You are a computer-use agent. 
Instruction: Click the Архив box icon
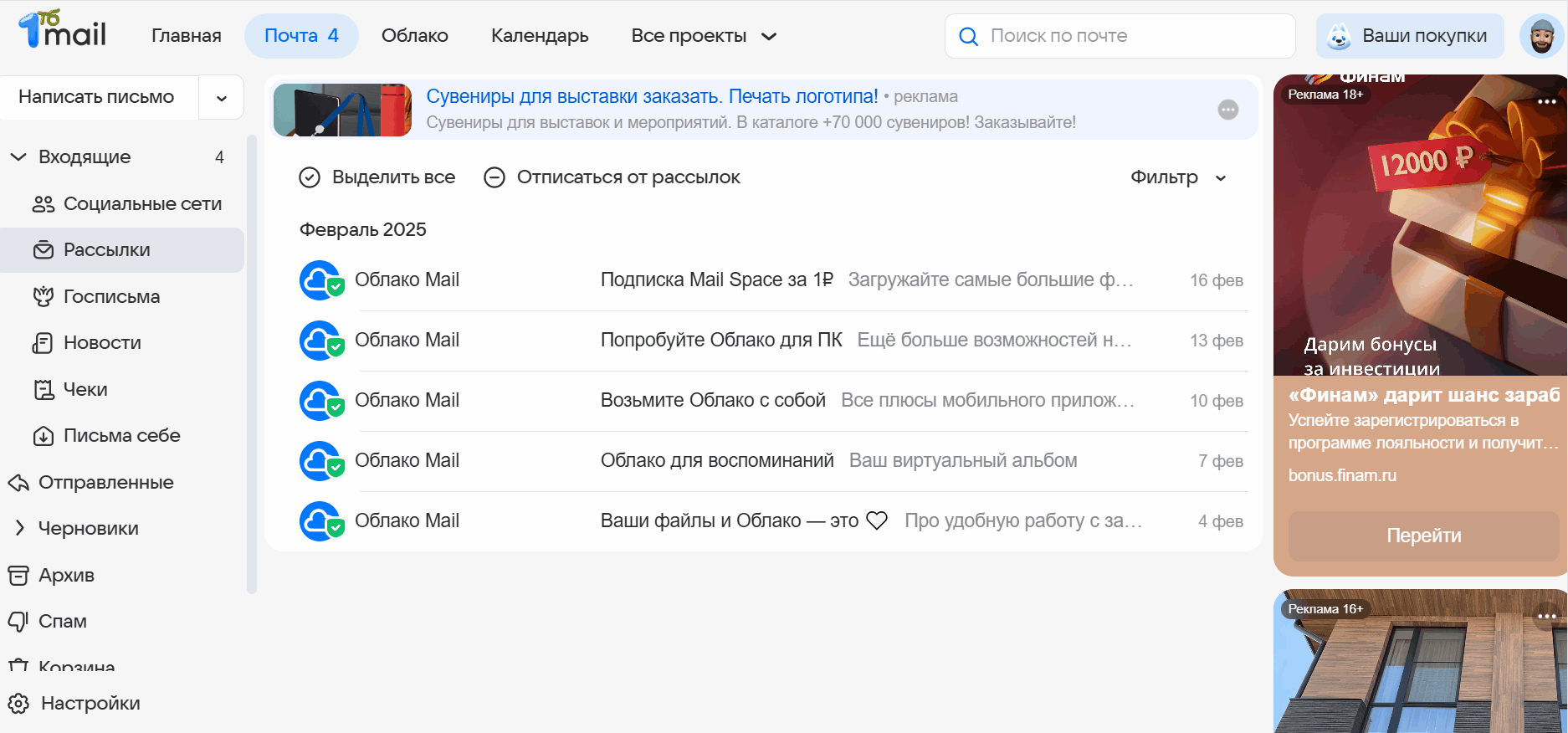[18, 575]
